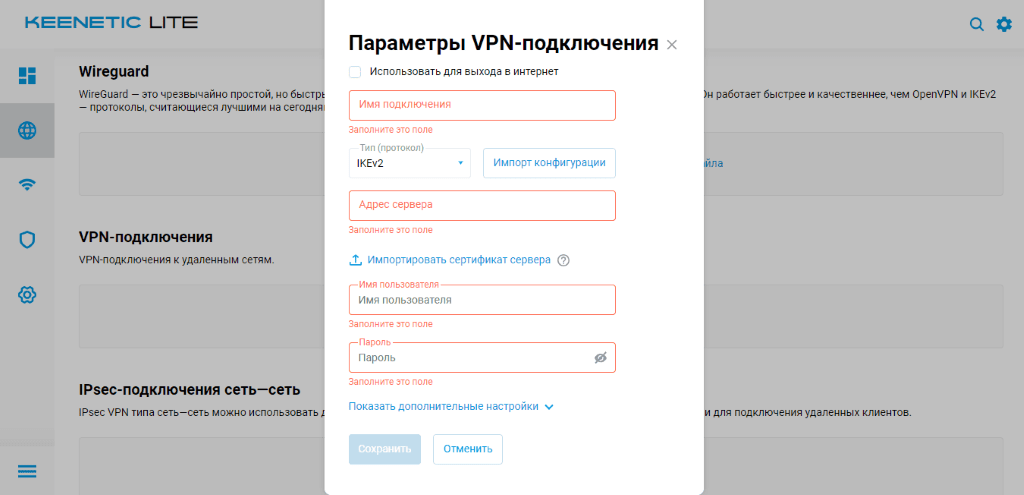Image resolution: width=1024 pixels, height=495 pixels.
Task: Open the IKEv2 protocol type dropdown
Action: point(409,163)
